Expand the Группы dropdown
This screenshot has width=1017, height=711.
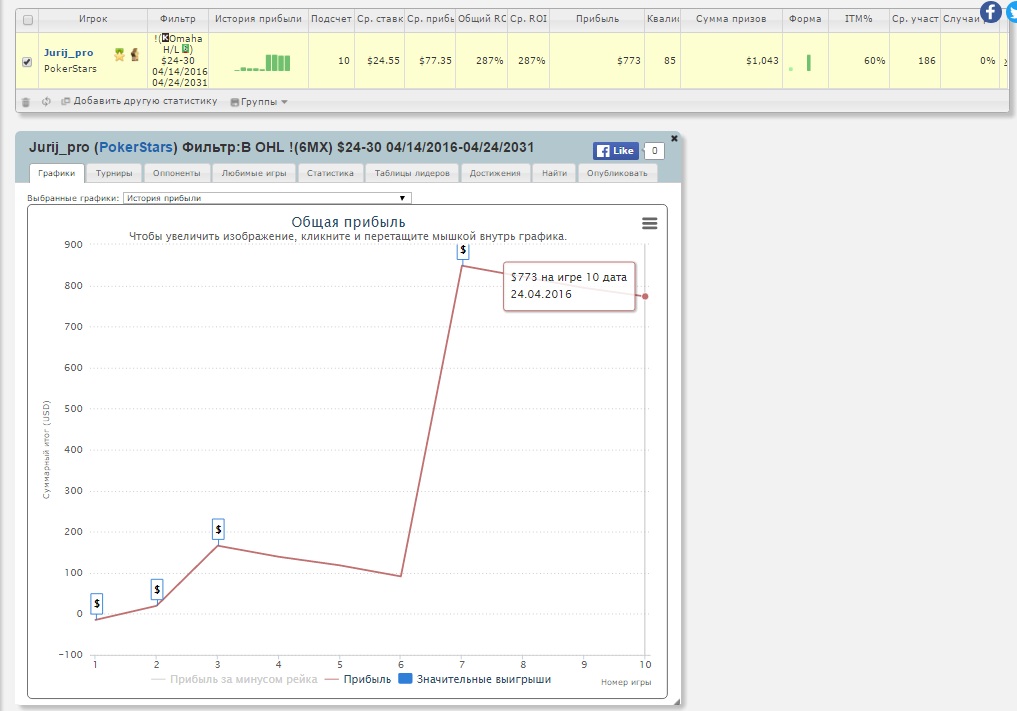259,101
